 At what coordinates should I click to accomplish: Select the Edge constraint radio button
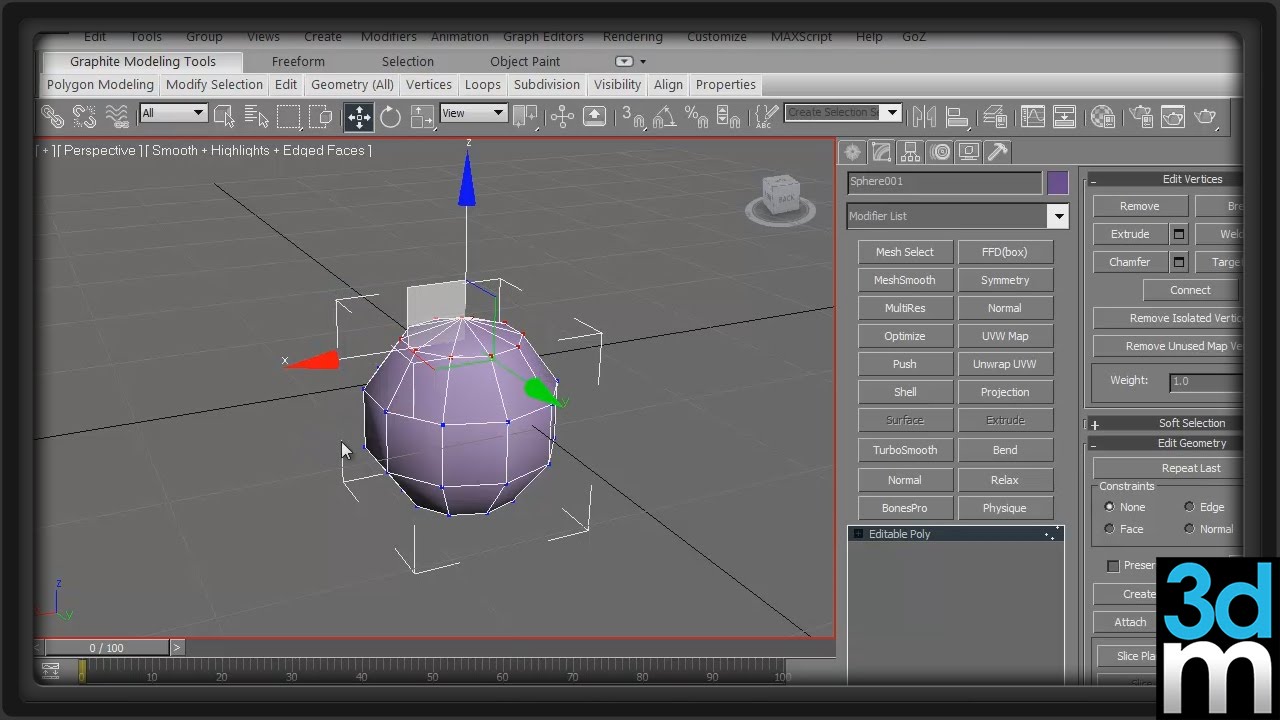(x=1189, y=507)
